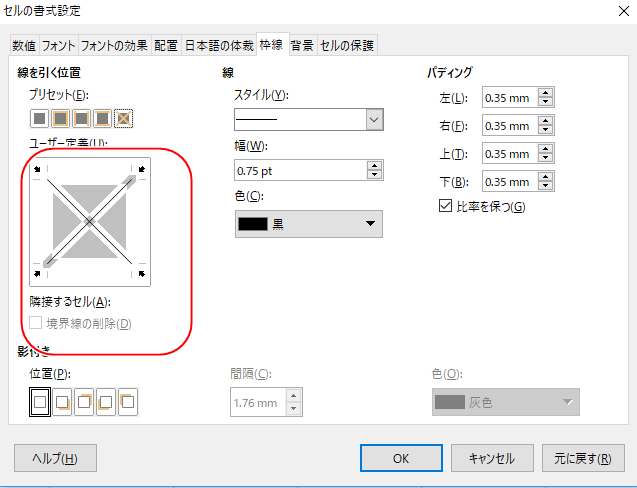Viewport: 637px width, 488px height.
Task: Switch to the 配置 tab
Action: pos(166,46)
